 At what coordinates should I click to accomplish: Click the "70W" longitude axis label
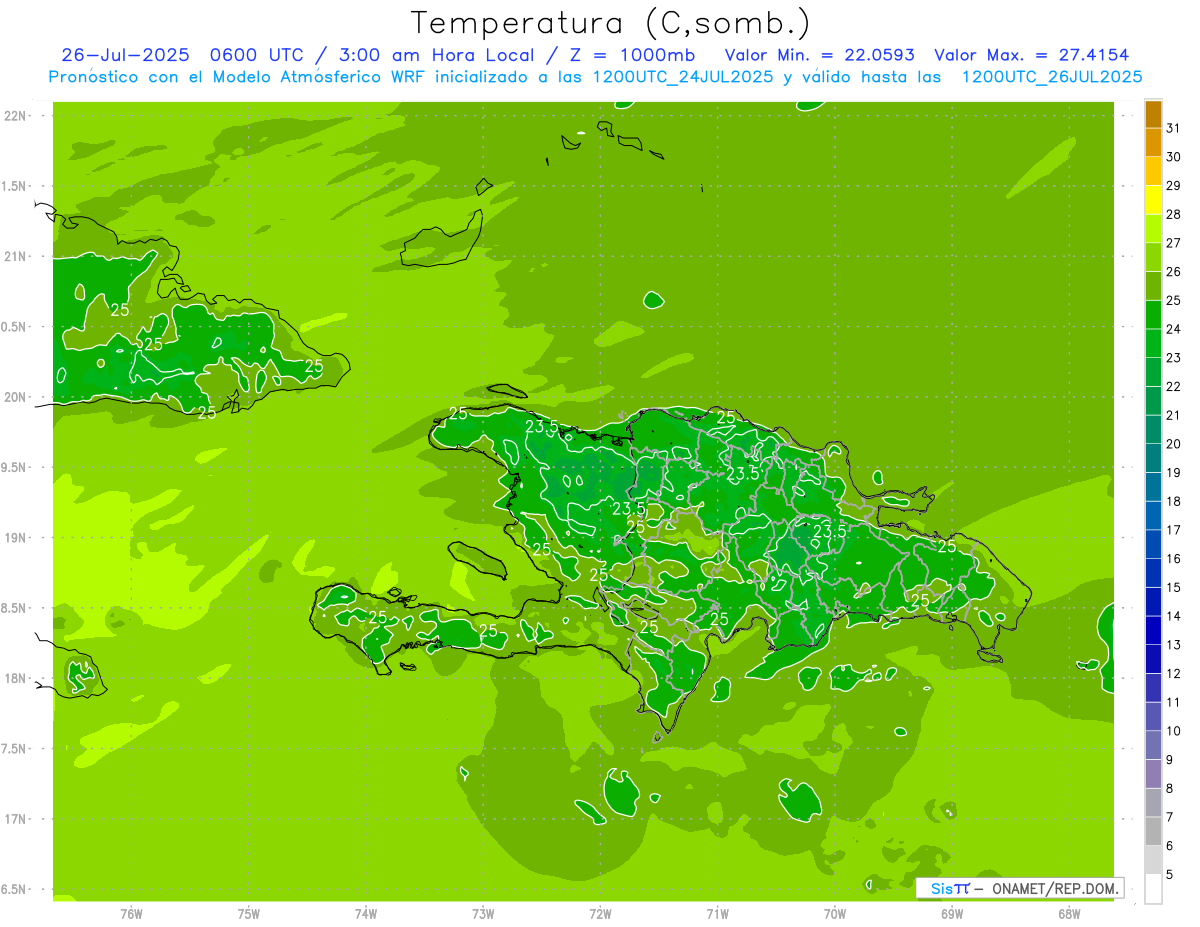835,914
